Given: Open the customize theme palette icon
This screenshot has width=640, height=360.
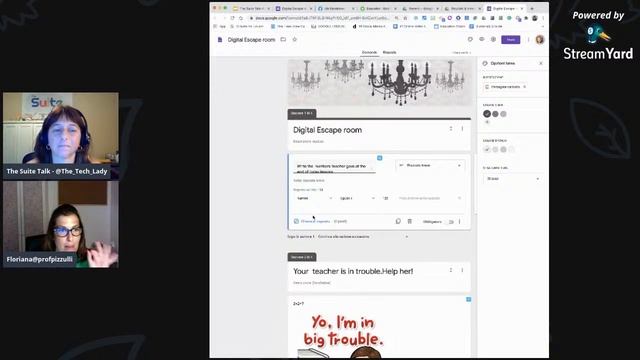Looking at the screenshot, I should coord(470,40).
